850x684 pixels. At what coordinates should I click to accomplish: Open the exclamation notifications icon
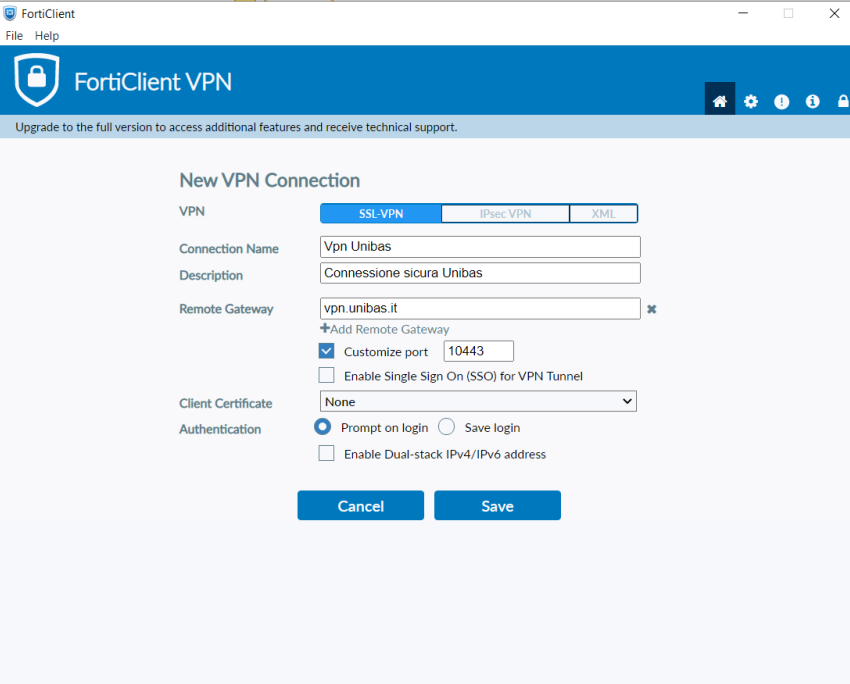781,101
